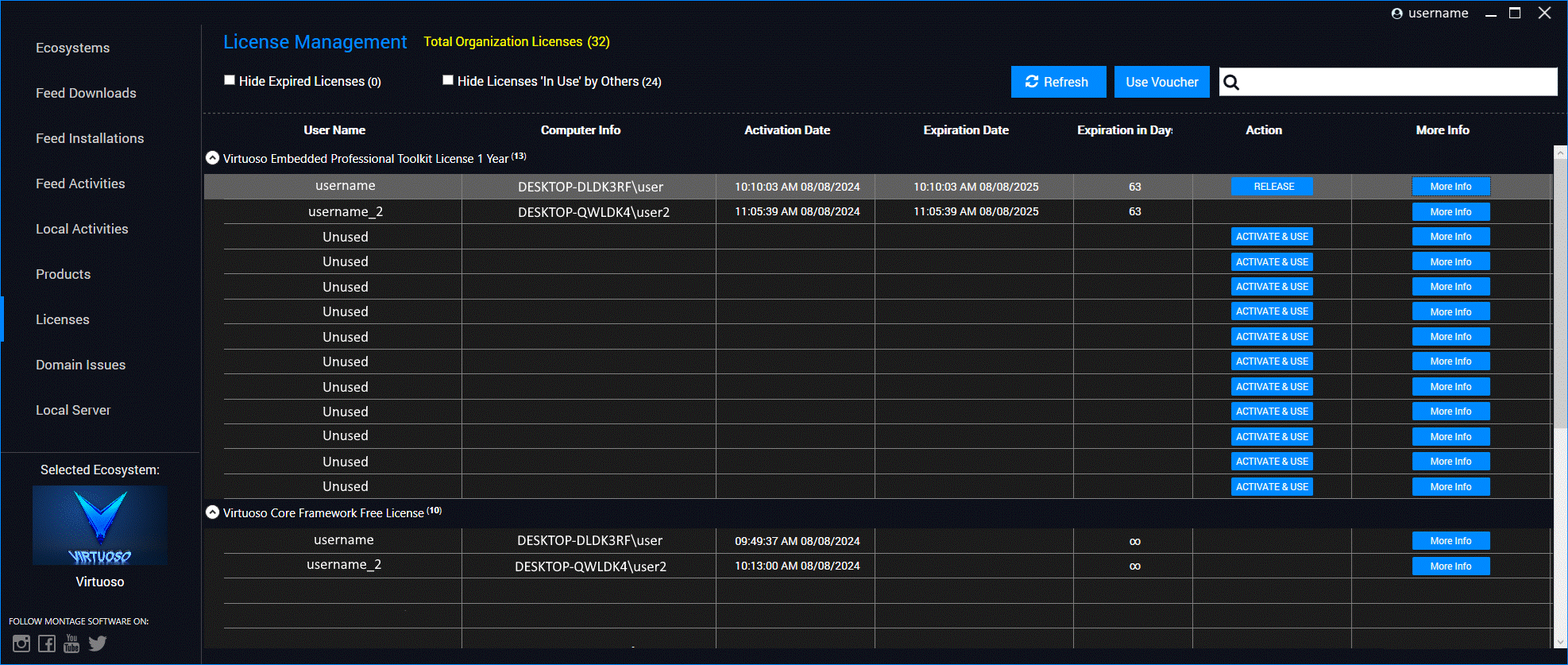
Task: Sort by Computer Info column header
Action: (x=581, y=130)
